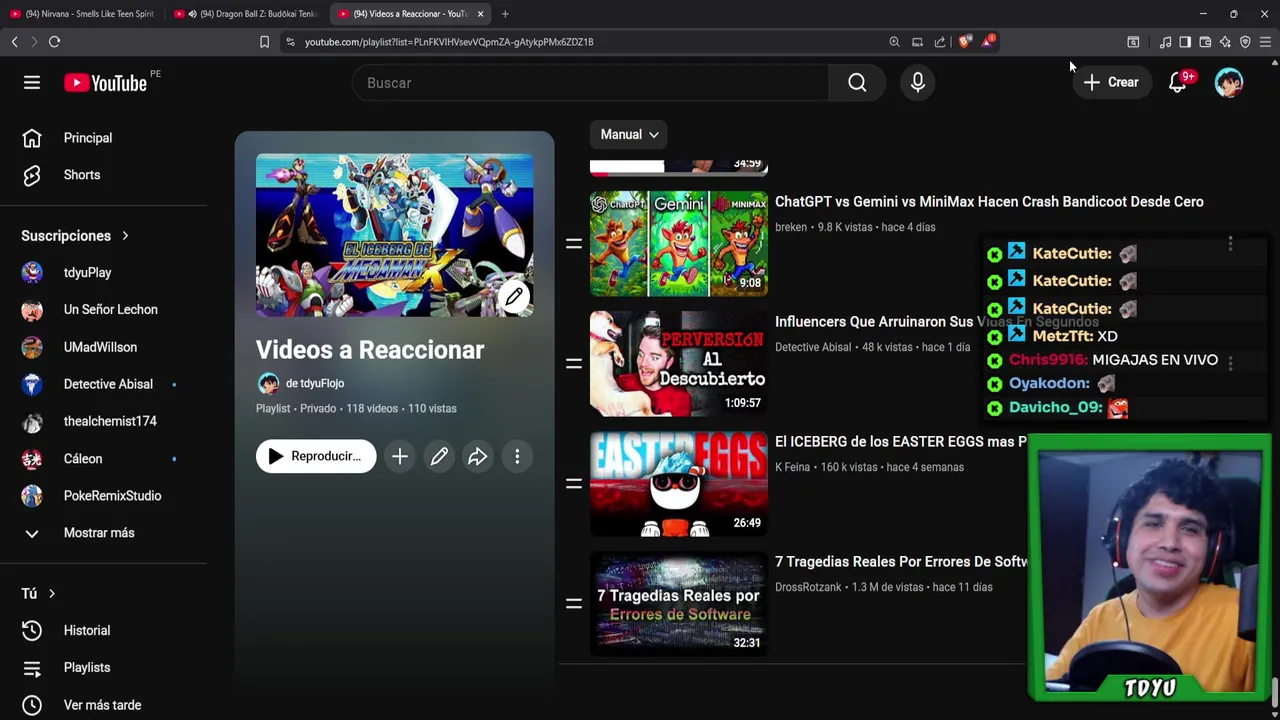Viewport: 1280px width, 720px height.
Task: Expand the Tú section
Action: (x=38, y=594)
